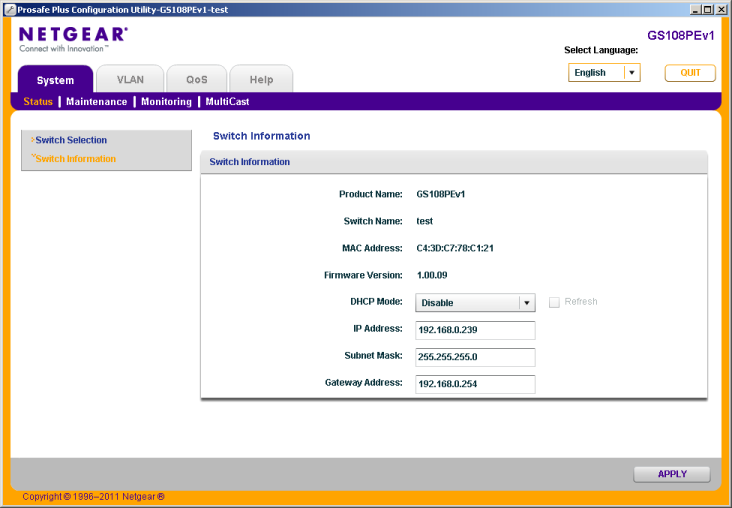Toggle the Refresh checkbox
Image resolution: width=732 pixels, height=508 pixels.
click(554, 303)
